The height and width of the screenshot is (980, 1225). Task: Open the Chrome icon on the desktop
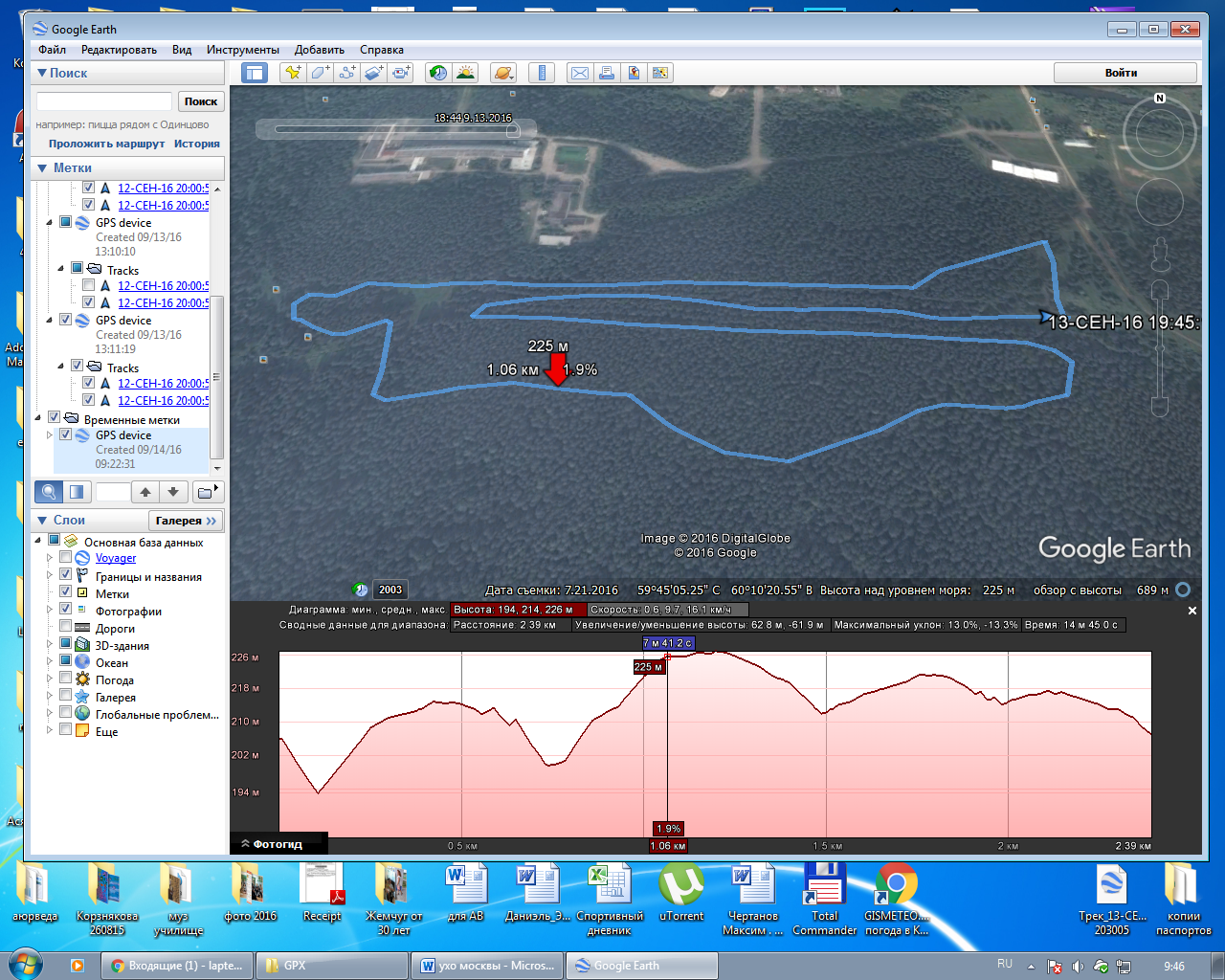click(896, 885)
